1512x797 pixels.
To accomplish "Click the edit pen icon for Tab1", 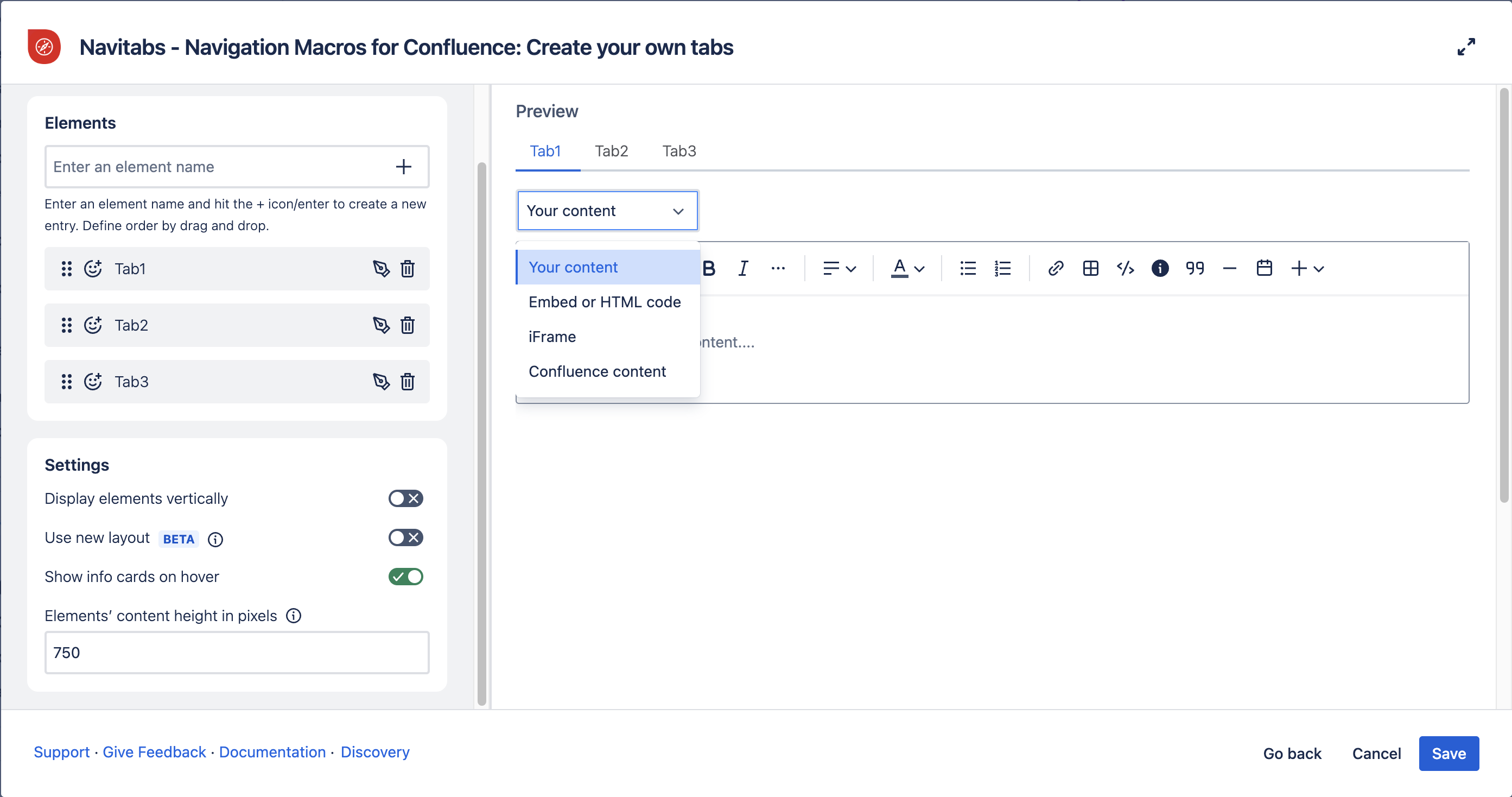I will tap(381, 268).
